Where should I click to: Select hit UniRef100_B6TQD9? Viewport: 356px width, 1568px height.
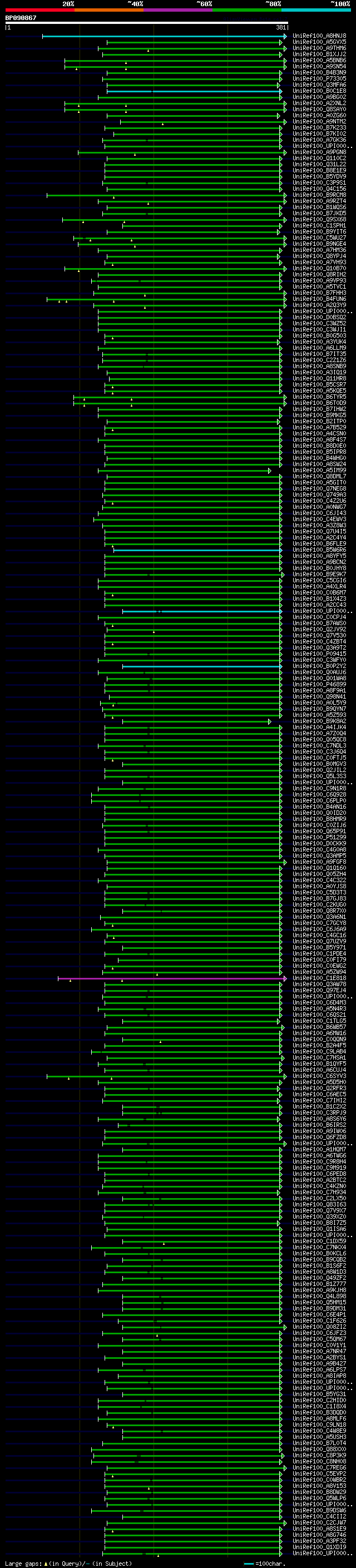(319, 403)
